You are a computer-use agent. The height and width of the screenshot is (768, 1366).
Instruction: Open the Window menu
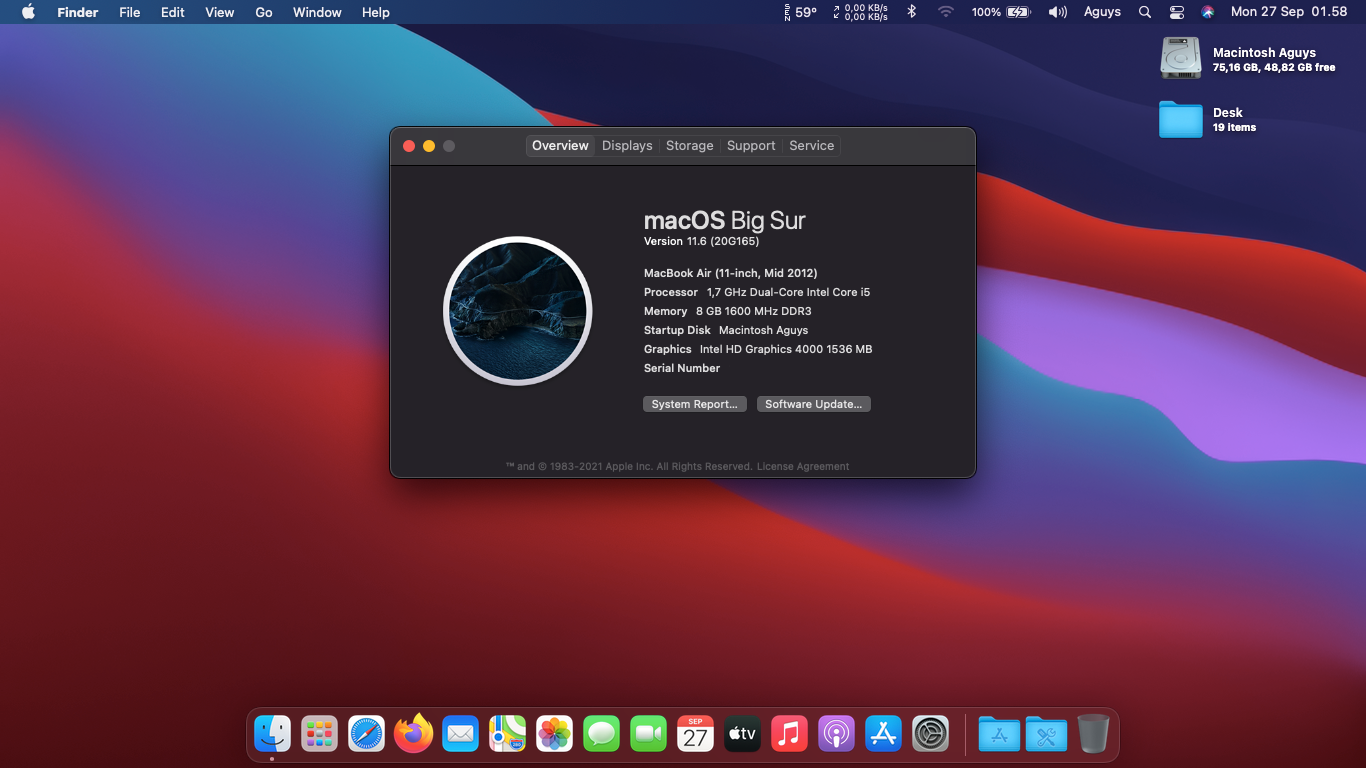[x=317, y=12]
